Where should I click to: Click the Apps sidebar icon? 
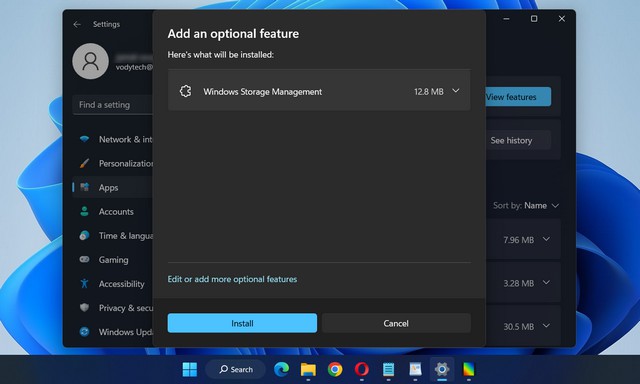point(84,187)
